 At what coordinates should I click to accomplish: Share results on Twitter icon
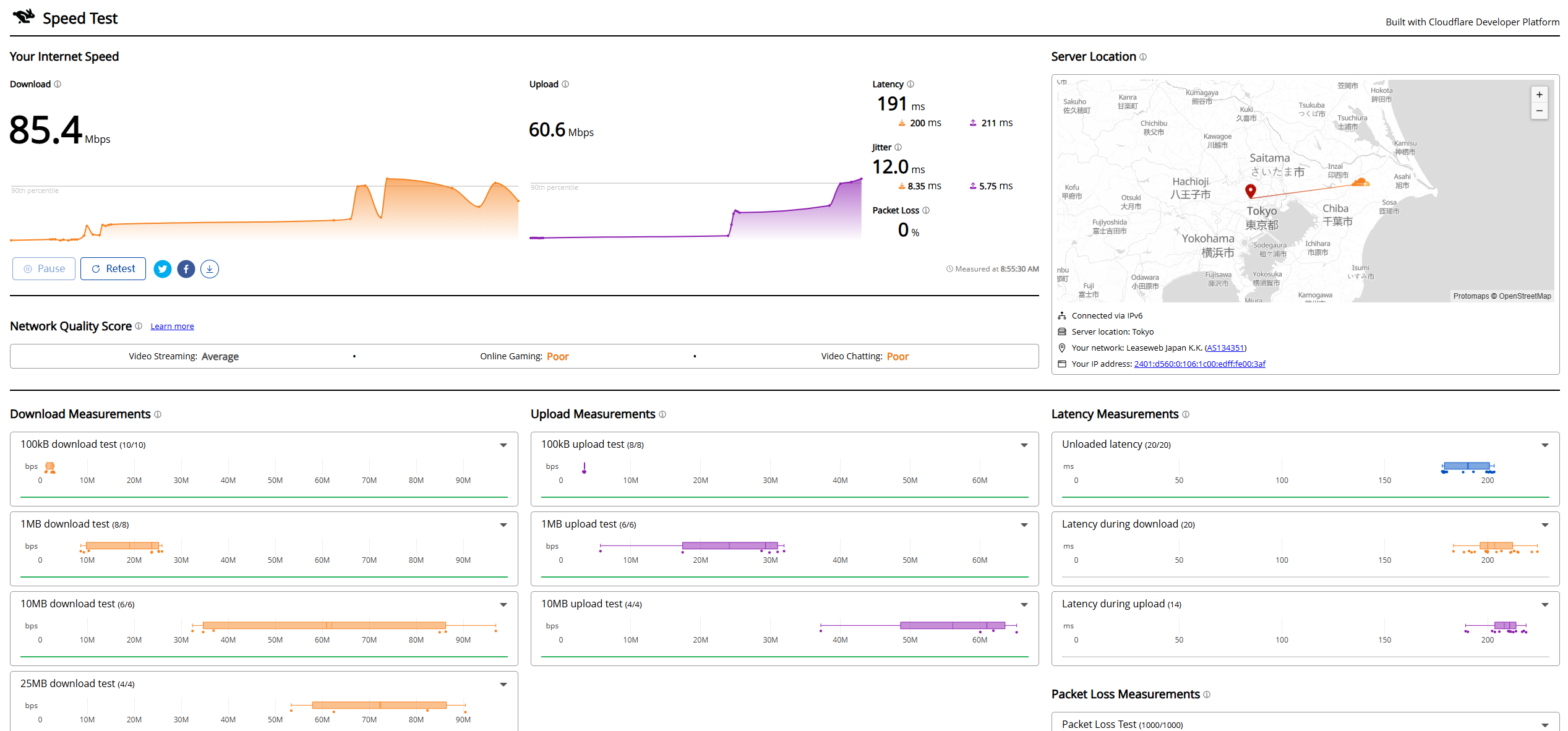click(x=163, y=269)
